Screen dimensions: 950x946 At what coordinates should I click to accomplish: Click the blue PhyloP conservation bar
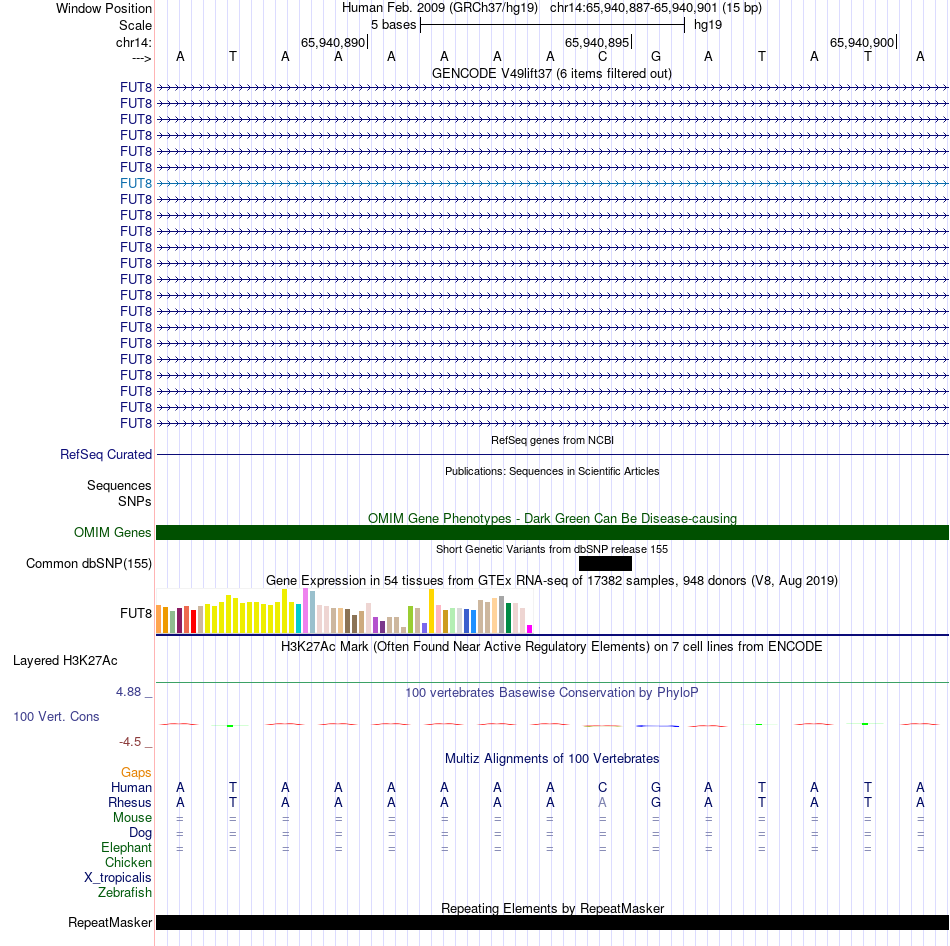tap(657, 725)
